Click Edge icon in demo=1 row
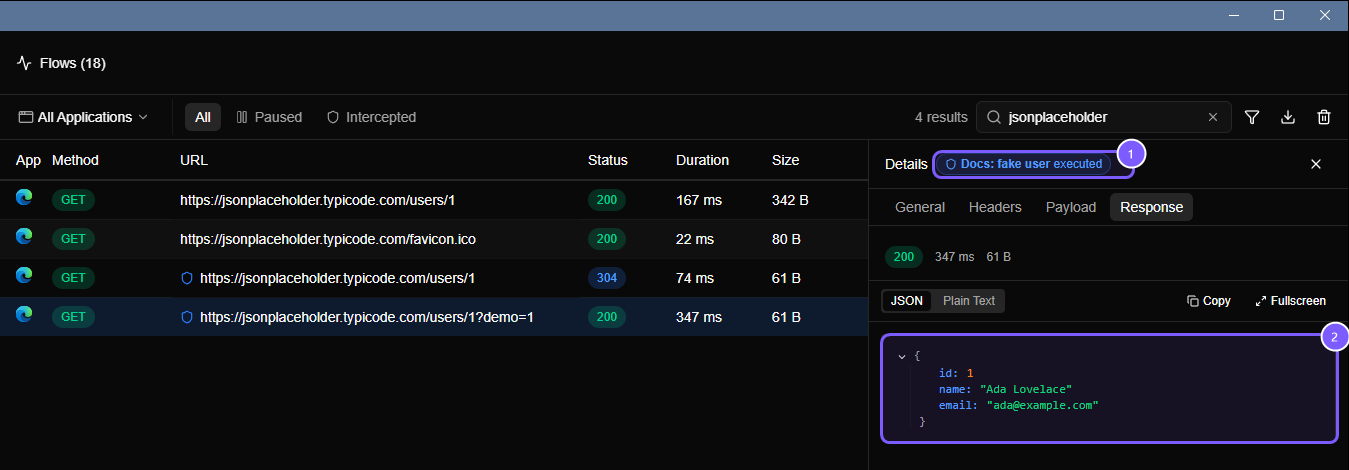 [24, 316]
